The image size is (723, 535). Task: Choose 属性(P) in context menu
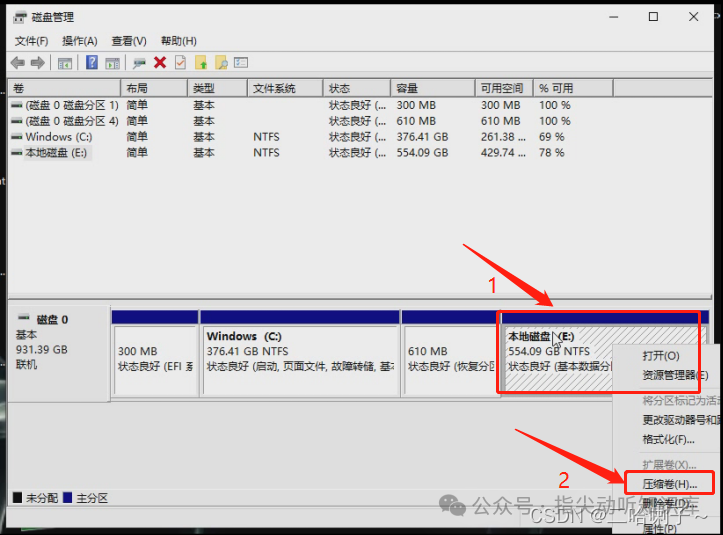[659, 529]
